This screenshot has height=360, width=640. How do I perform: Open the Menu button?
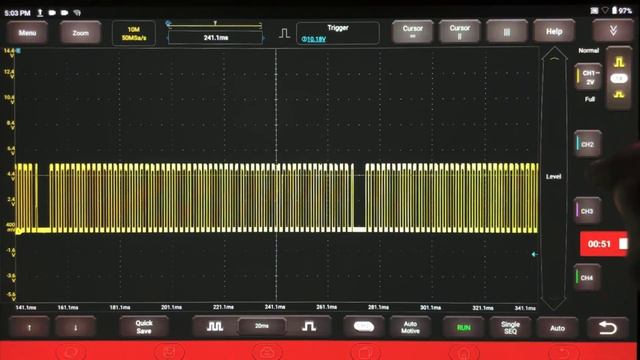(x=27, y=32)
